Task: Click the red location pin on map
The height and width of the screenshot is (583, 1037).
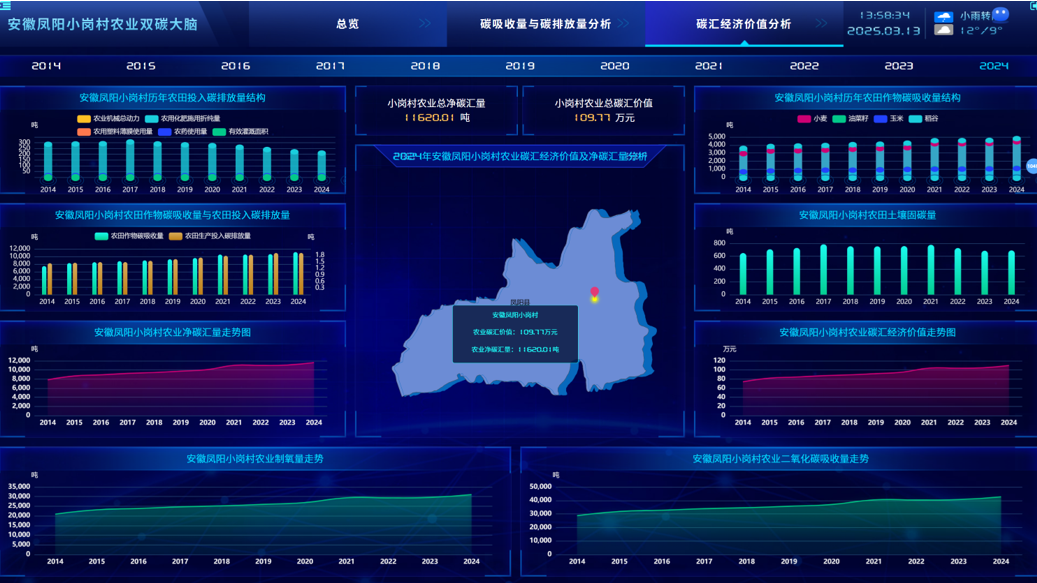Action: click(594, 293)
